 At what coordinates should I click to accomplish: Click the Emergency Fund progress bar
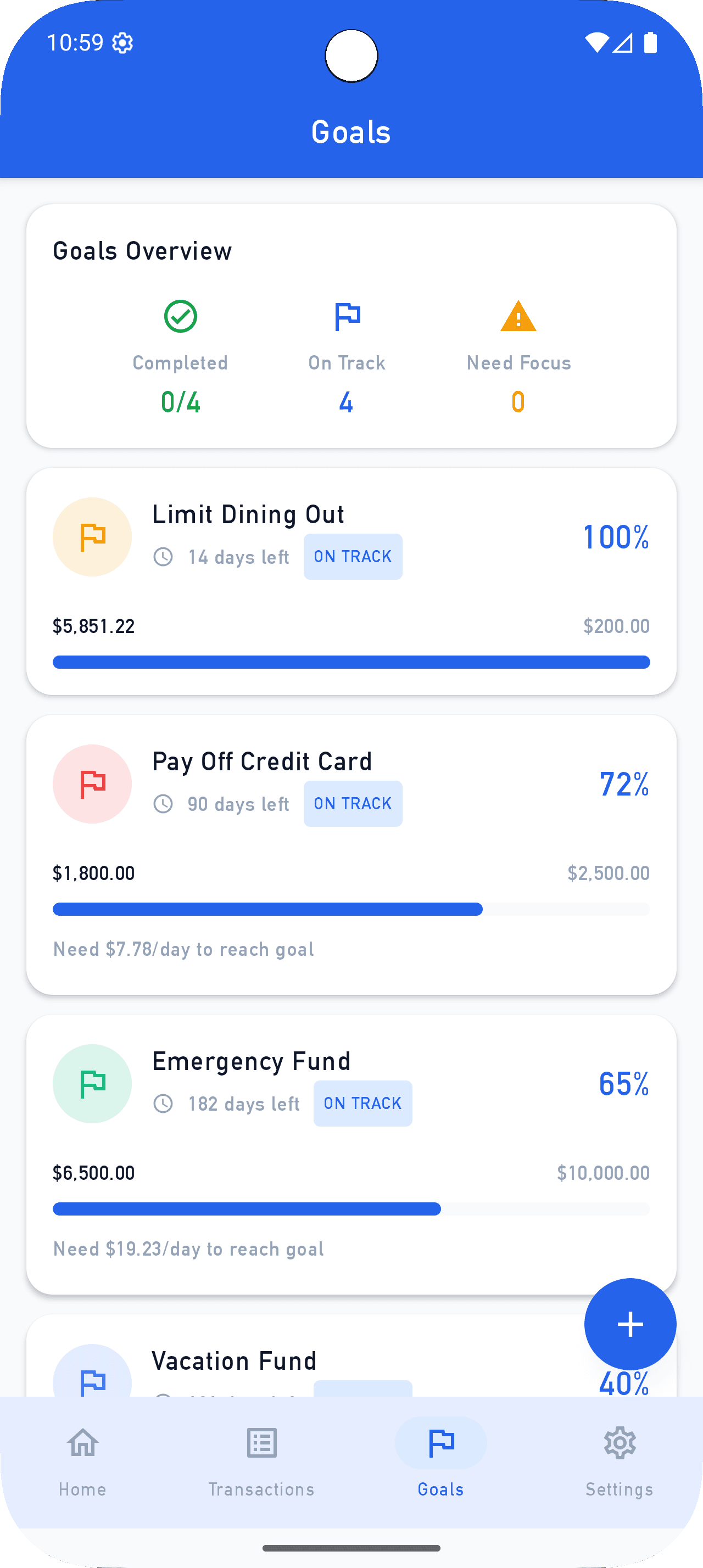[x=351, y=1209]
